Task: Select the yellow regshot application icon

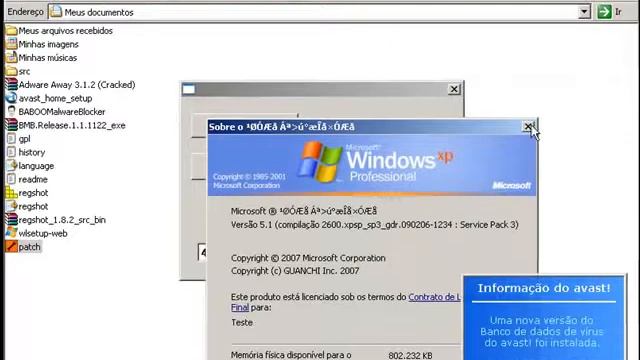Action: coord(11,192)
